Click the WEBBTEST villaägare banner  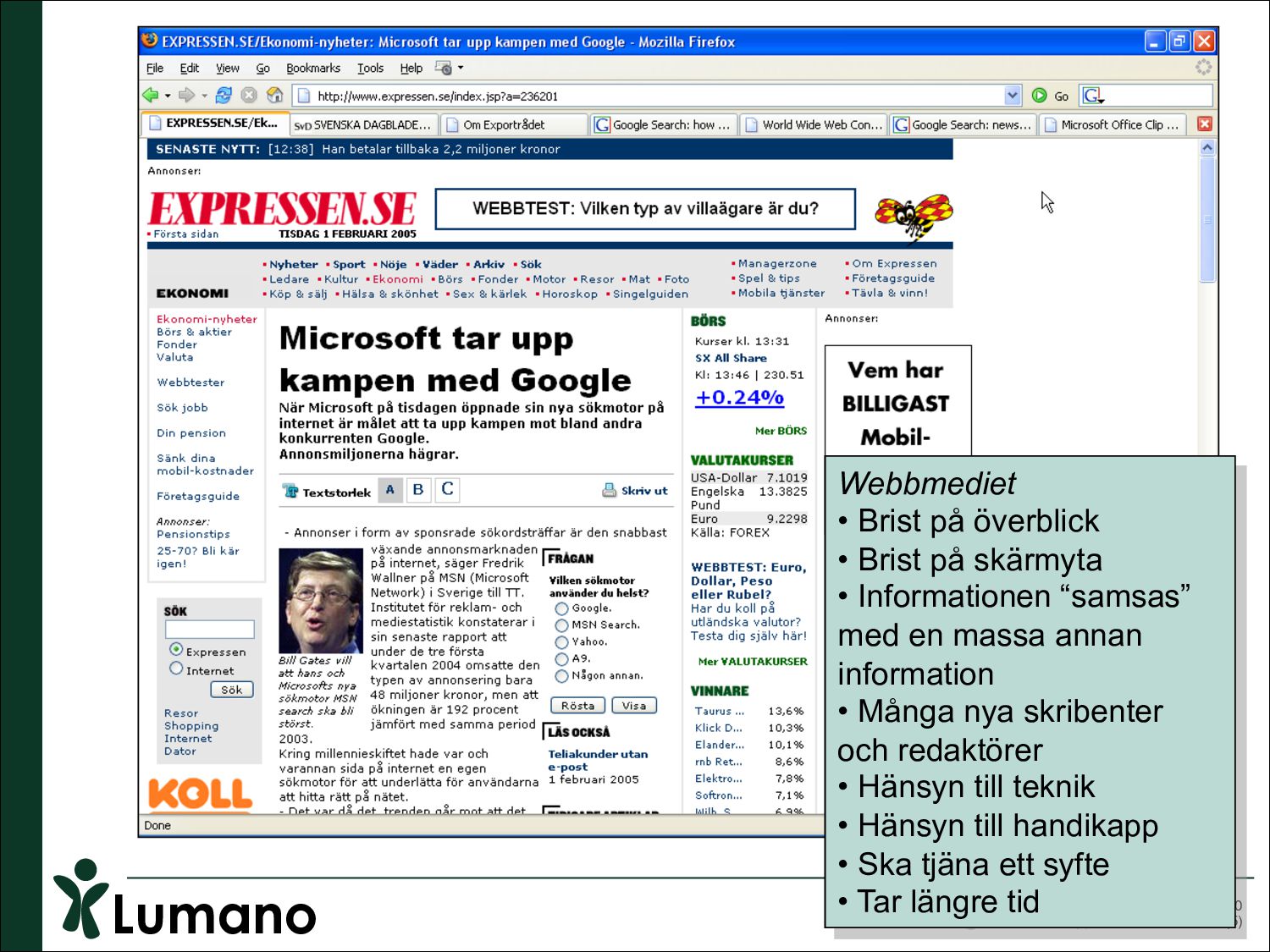(x=645, y=208)
